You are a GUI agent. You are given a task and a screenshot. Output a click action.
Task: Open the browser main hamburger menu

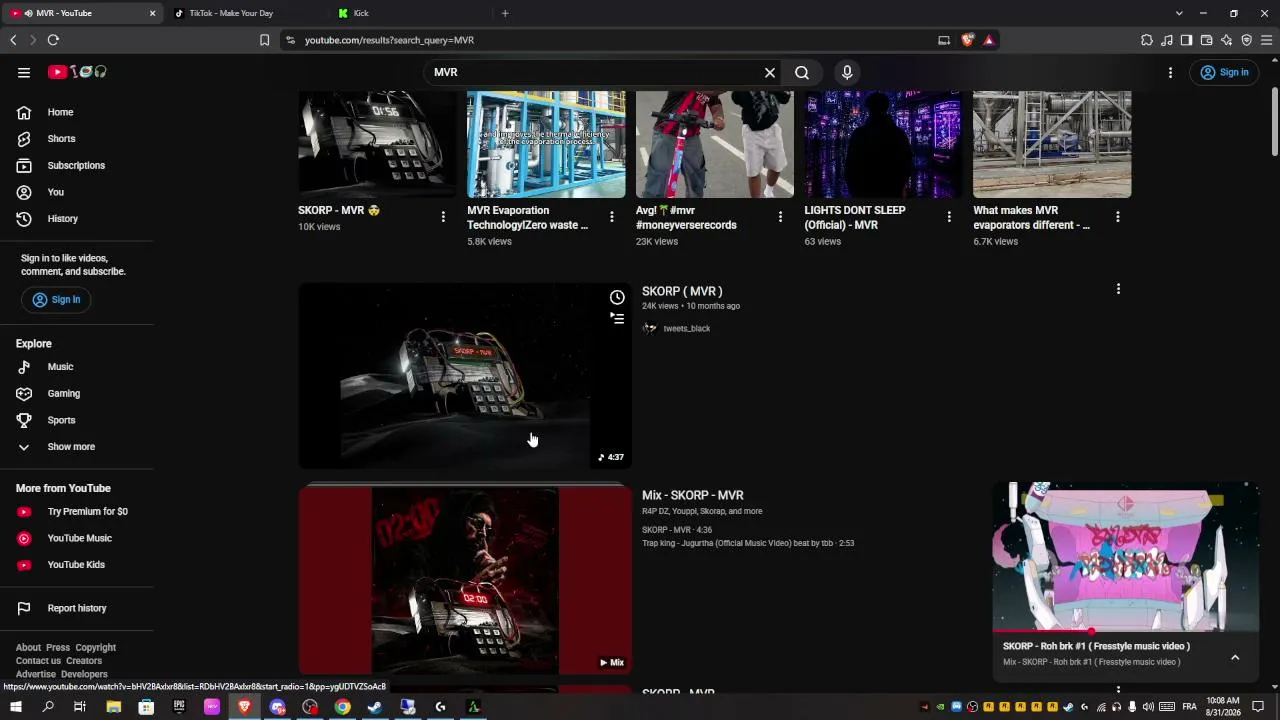click(x=1266, y=40)
